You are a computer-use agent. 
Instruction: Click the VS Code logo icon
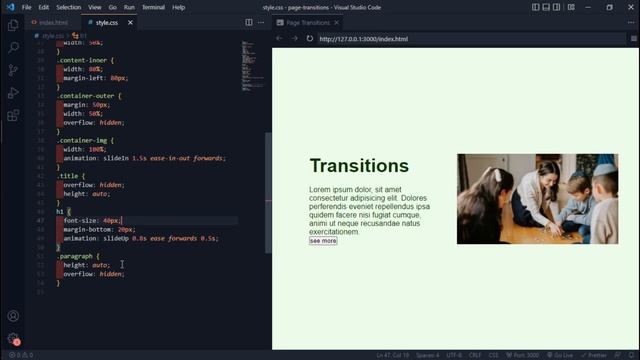pos(10,7)
